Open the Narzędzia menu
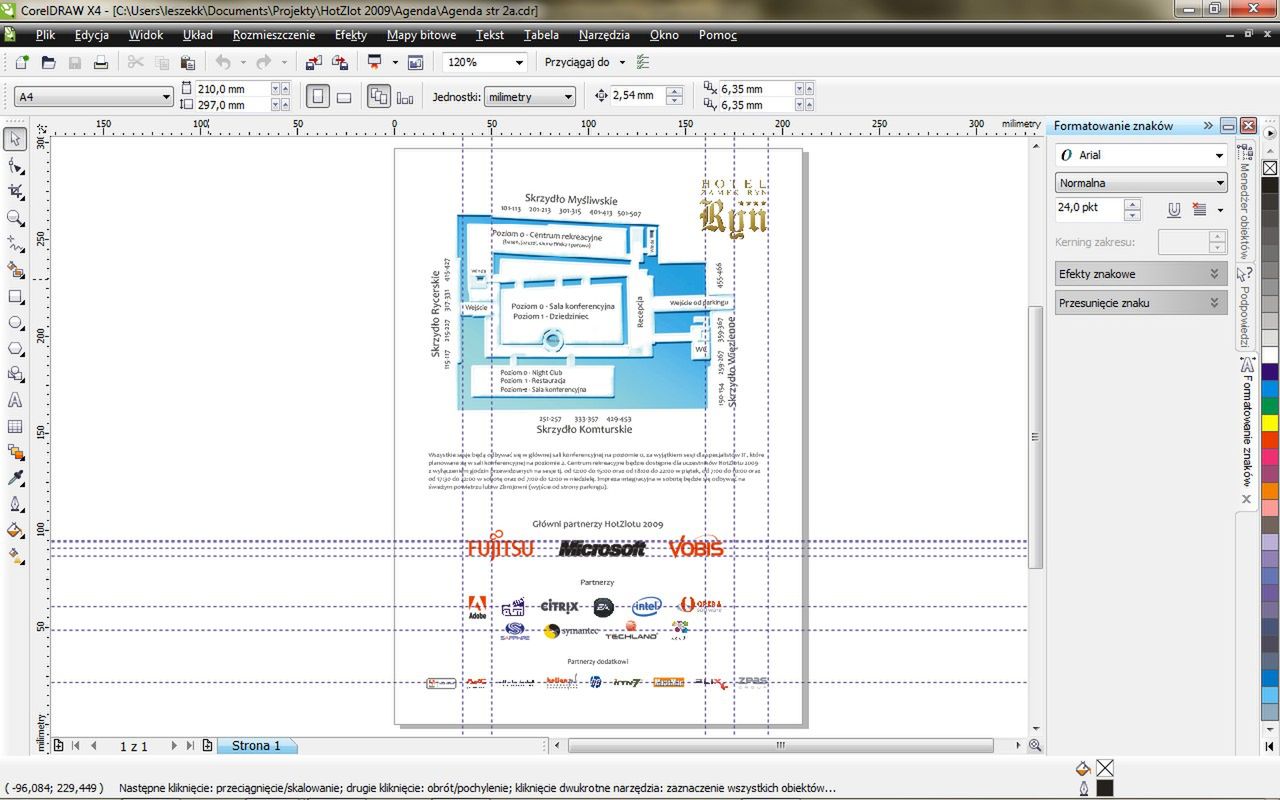This screenshot has height=800, width=1280. click(604, 34)
